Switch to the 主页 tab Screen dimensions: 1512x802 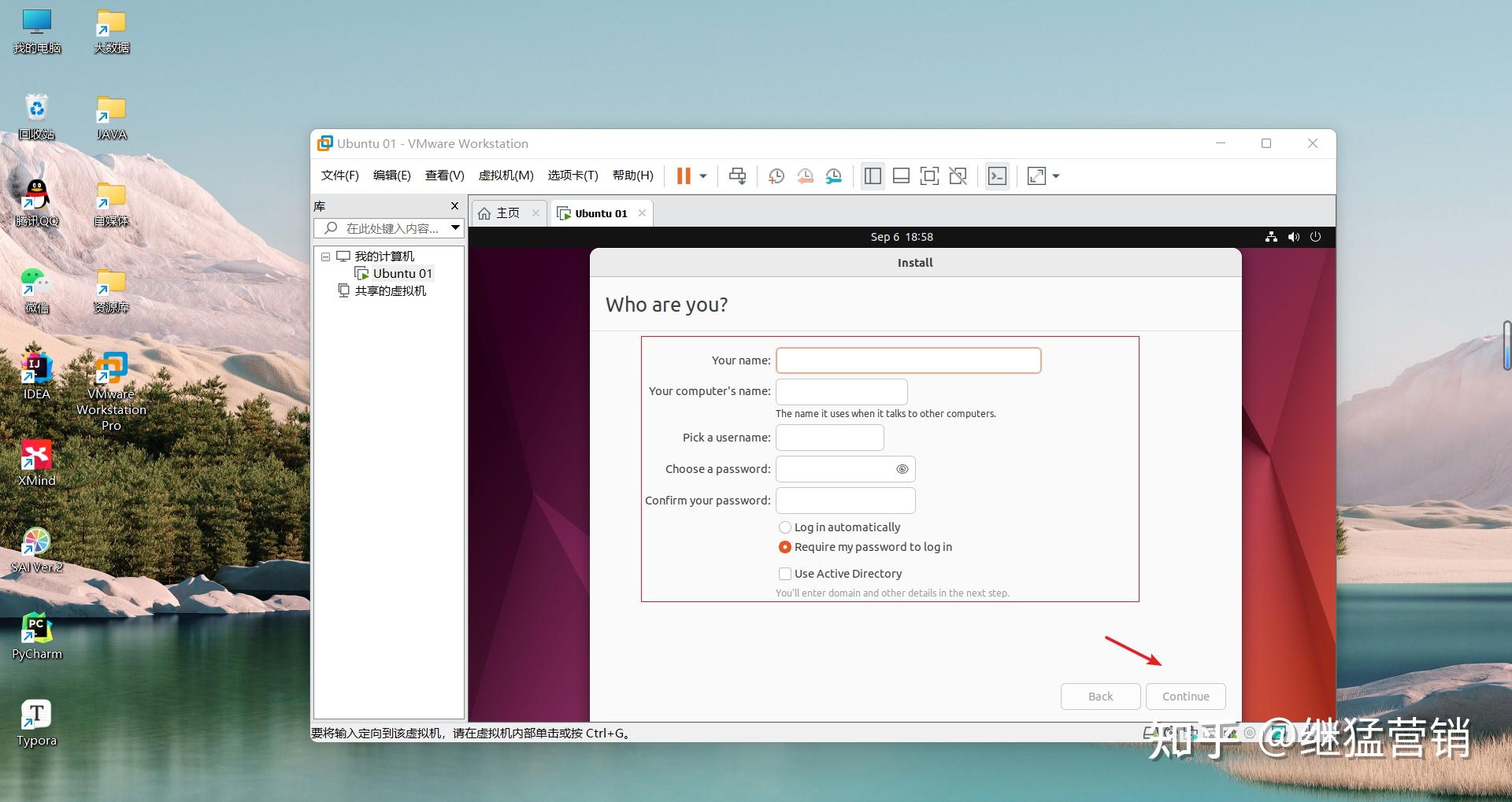click(x=507, y=213)
